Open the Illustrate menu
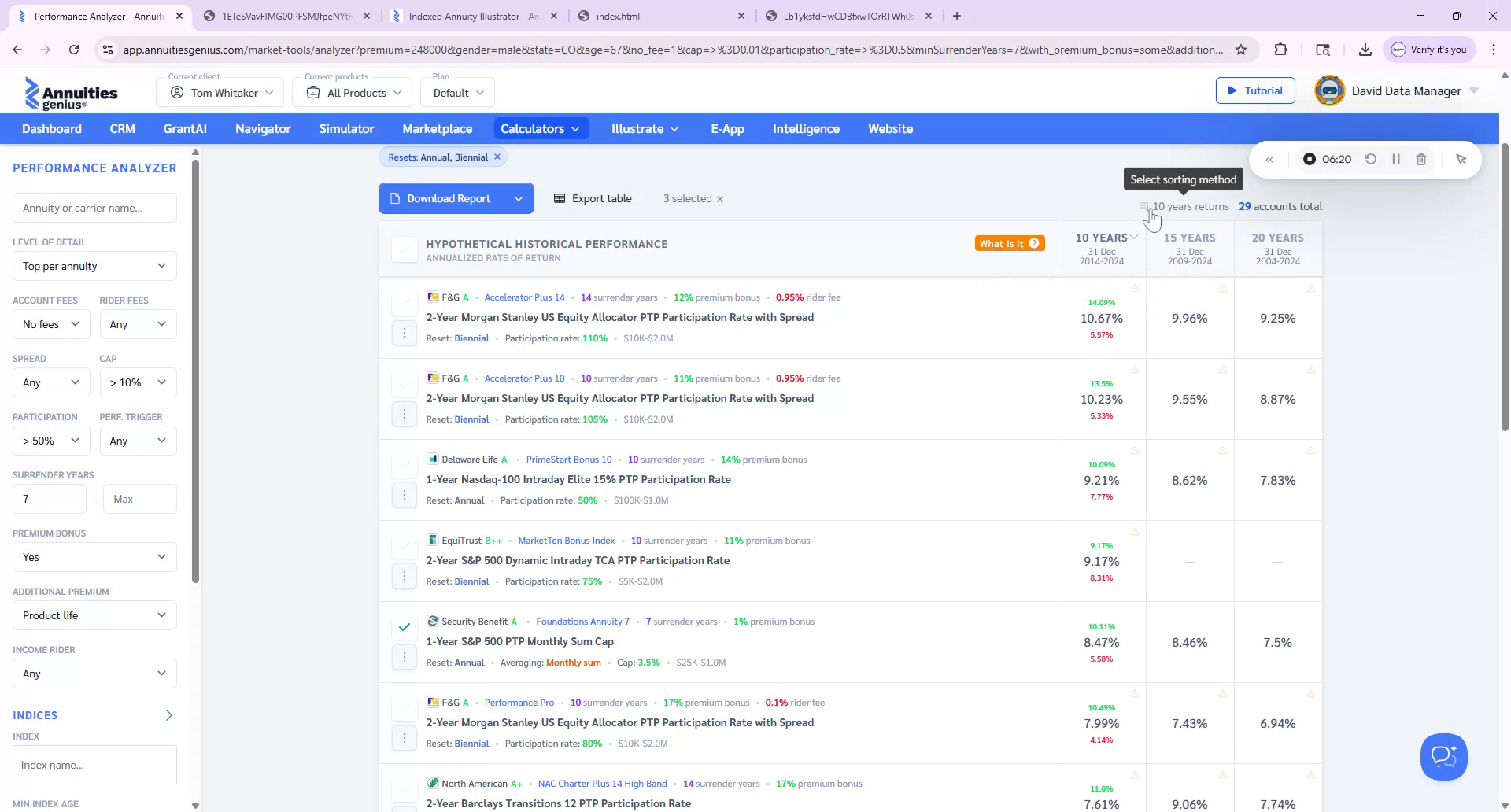 pos(645,128)
